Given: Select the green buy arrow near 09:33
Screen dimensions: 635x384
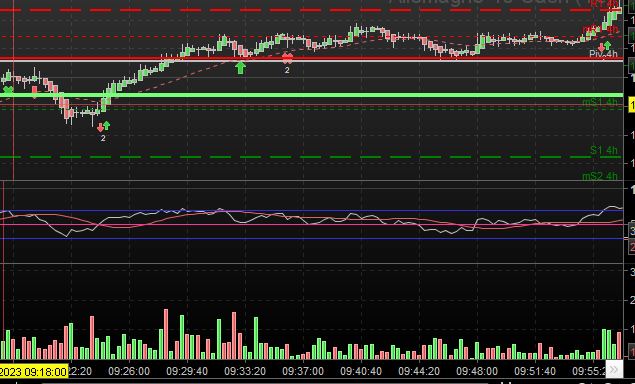Looking at the screenshot, I should click(x=241, y=68).
